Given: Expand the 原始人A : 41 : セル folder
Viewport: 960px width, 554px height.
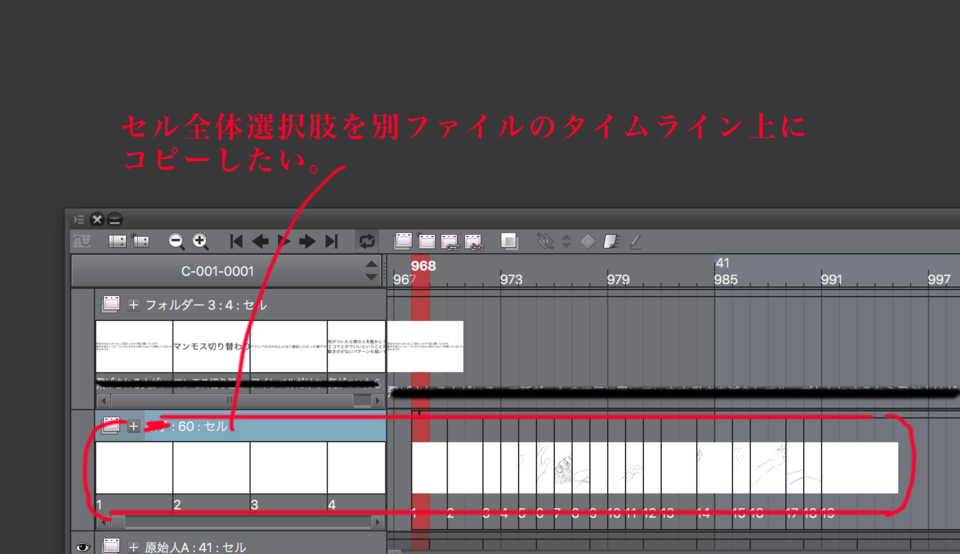Looking at the screenshot, I should coord(133,547).
